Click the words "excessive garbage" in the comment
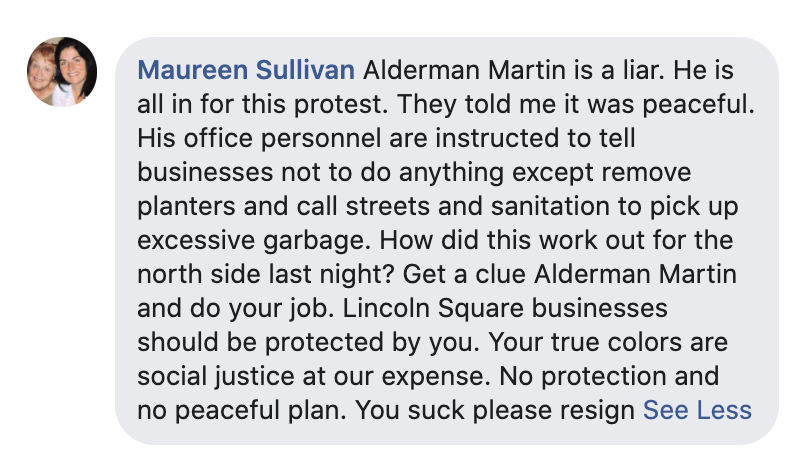 pyautogui.click(x=254, y=240)
